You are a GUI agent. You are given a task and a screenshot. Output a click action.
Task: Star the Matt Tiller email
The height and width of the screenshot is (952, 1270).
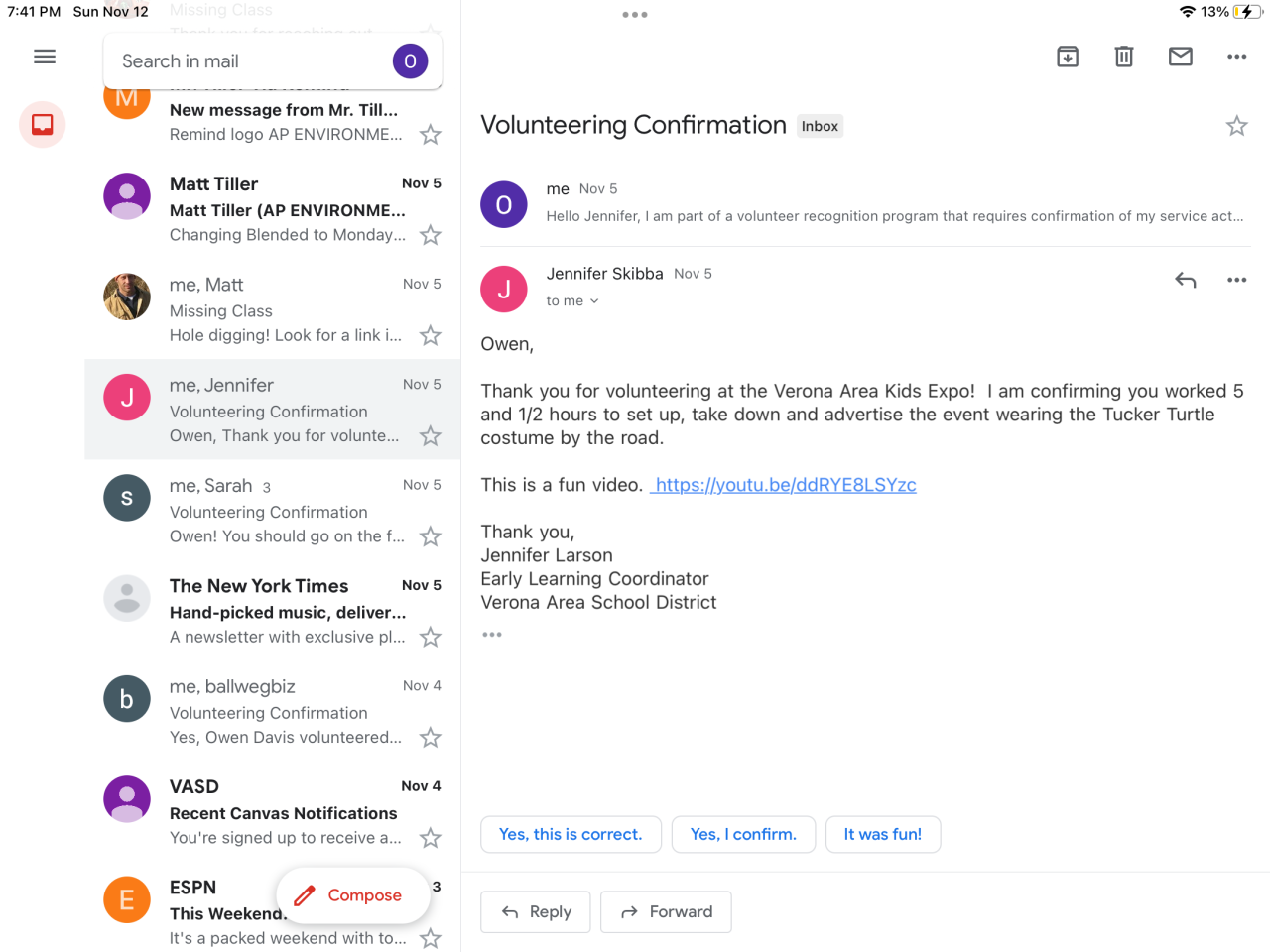pyautogui.click(x=430, y=235)
